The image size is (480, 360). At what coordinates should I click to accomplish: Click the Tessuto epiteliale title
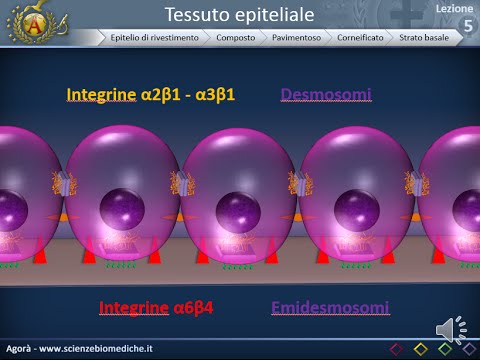tap(240, 15)
